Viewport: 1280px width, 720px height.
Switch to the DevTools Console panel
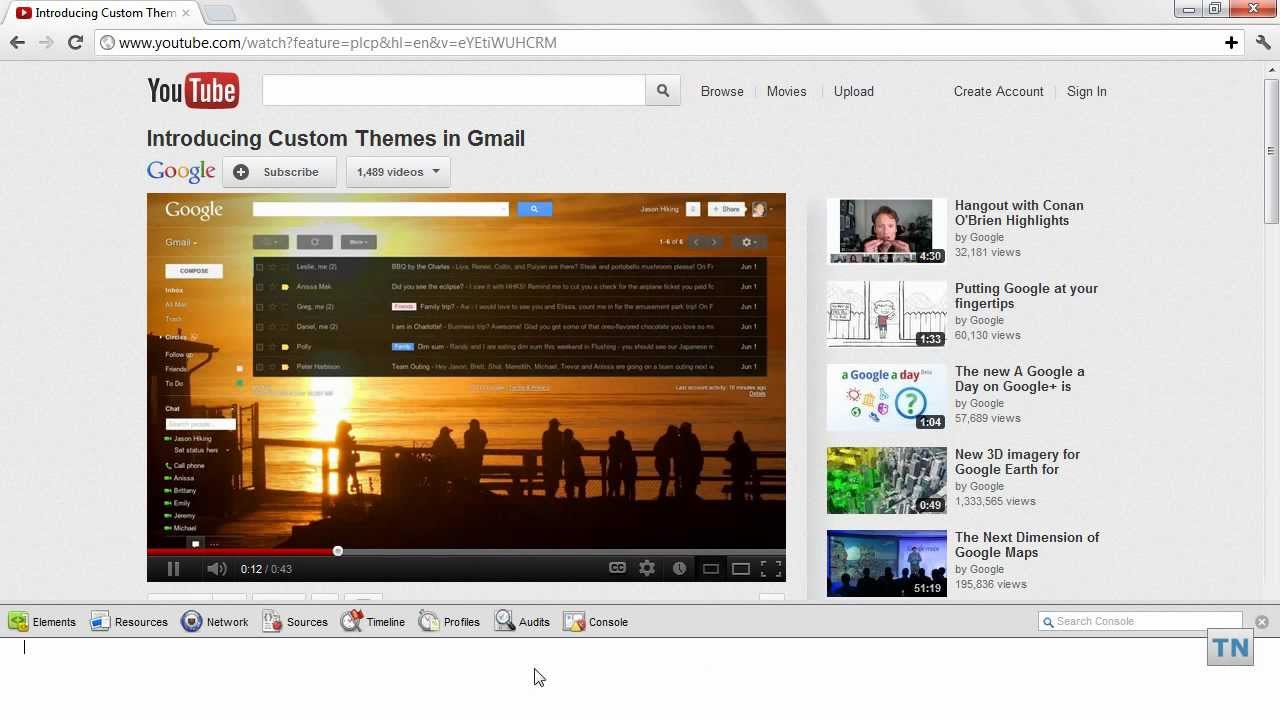pyautogui.click(x=596, y=622)
